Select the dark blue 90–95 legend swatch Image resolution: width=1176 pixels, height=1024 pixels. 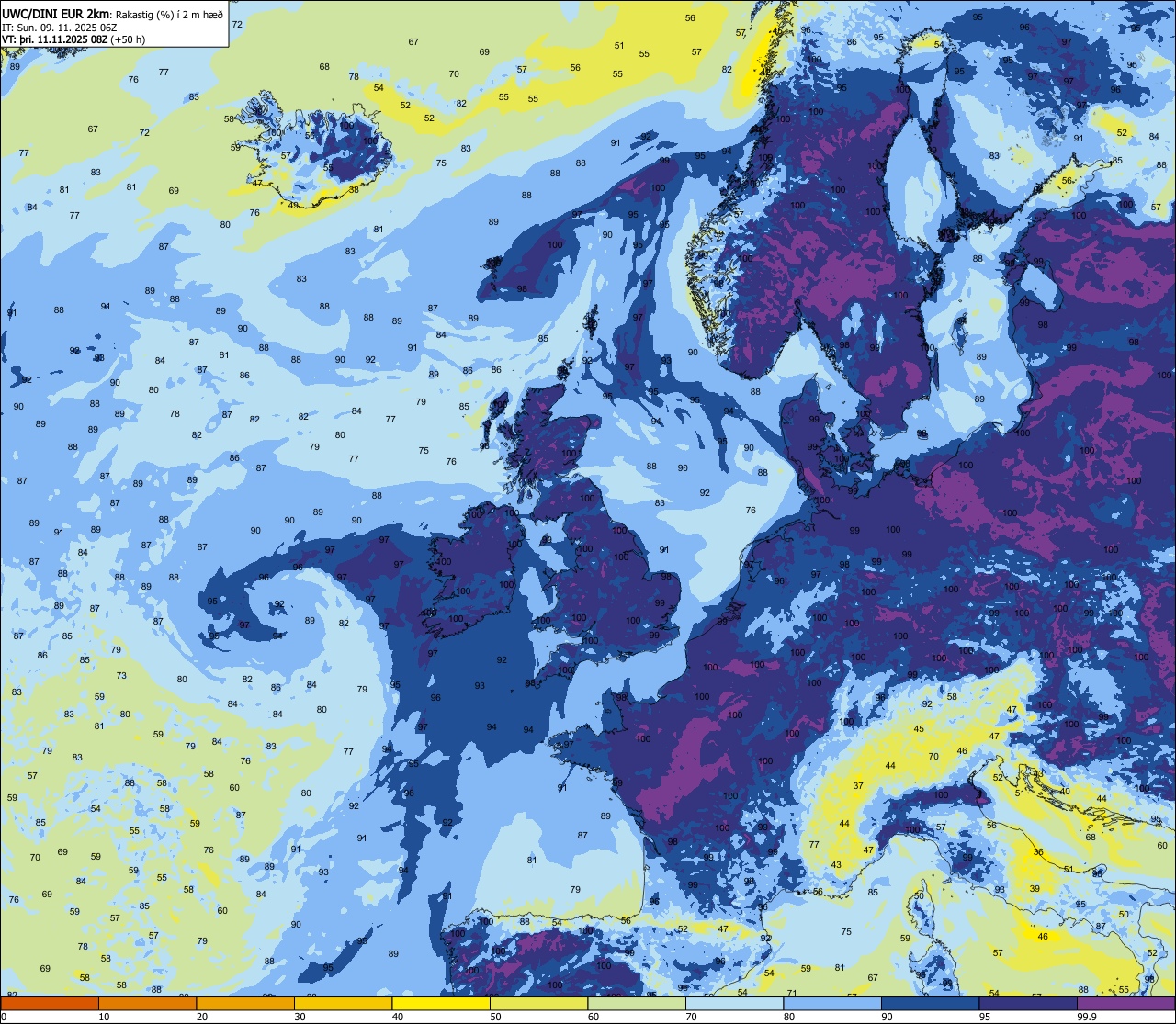930,1003
